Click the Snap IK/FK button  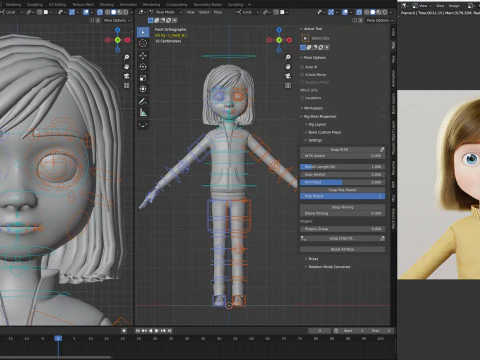(339, 150)
